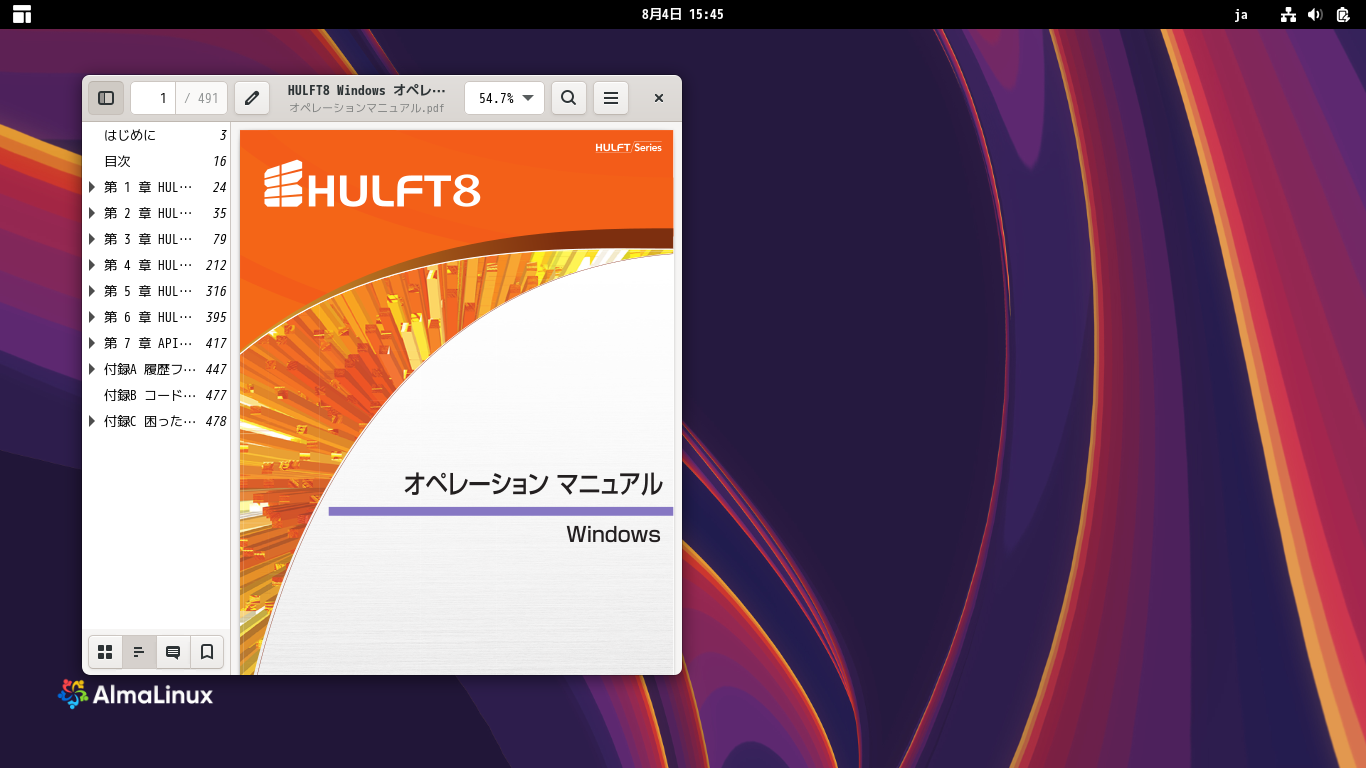
Task: Expand the 第 3 章 outline triangle
Action: pos(92,239)
